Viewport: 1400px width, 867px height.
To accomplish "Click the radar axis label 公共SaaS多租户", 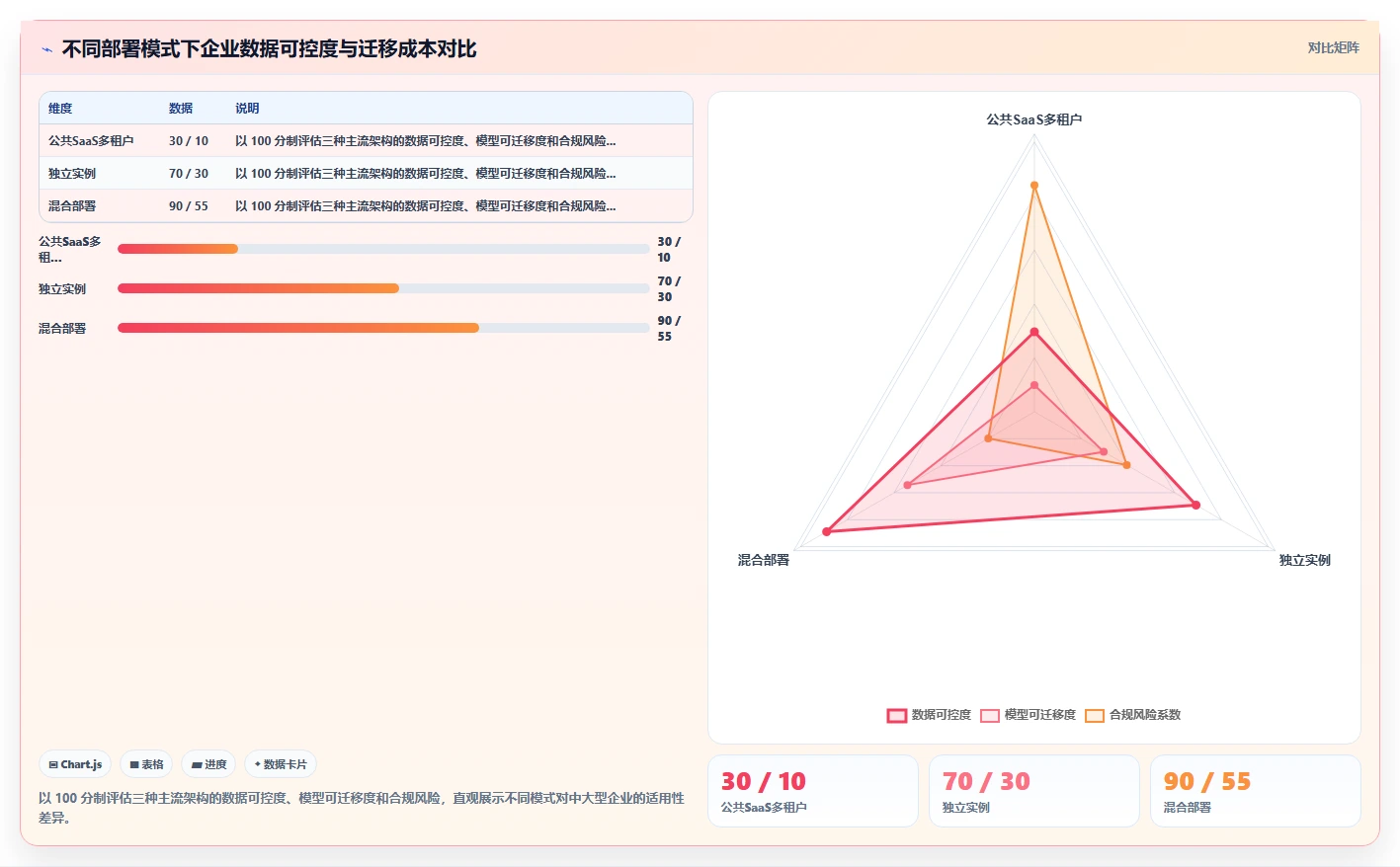I will (x=1034, y=119).
